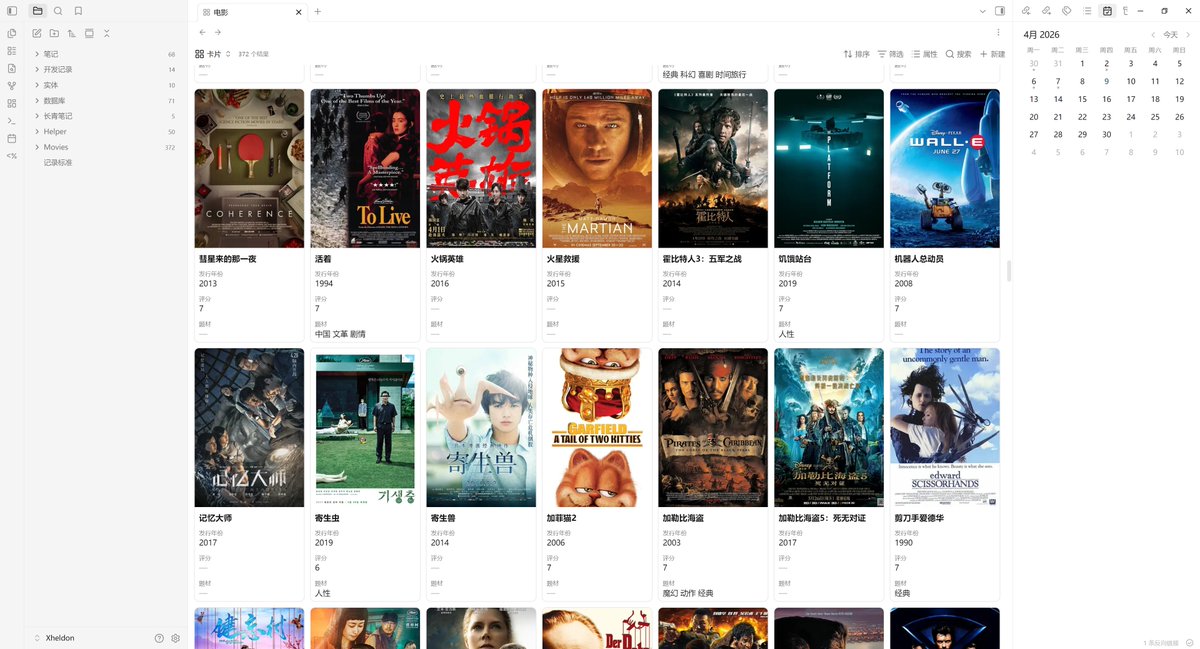Open graph view from ribbon
Image resolution: width=1200 pixels, height=649 pixels.
(12, 86)
